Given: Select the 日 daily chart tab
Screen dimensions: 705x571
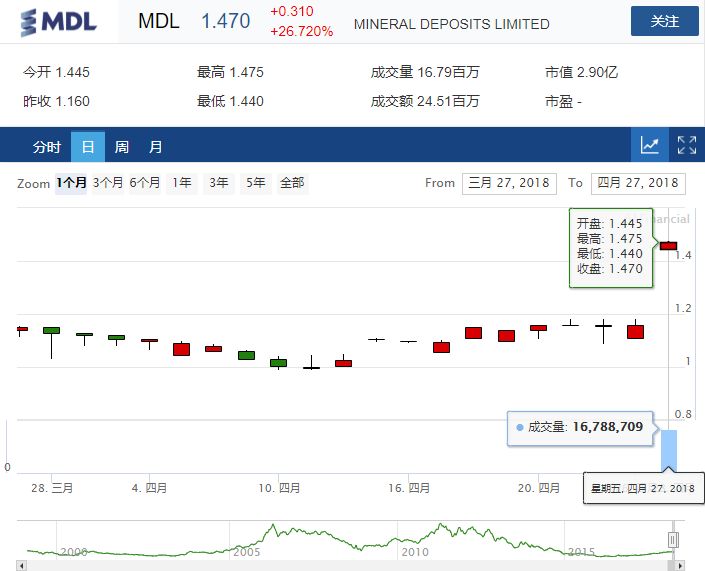Looking at the screenshot, I should tap(88, 147).
